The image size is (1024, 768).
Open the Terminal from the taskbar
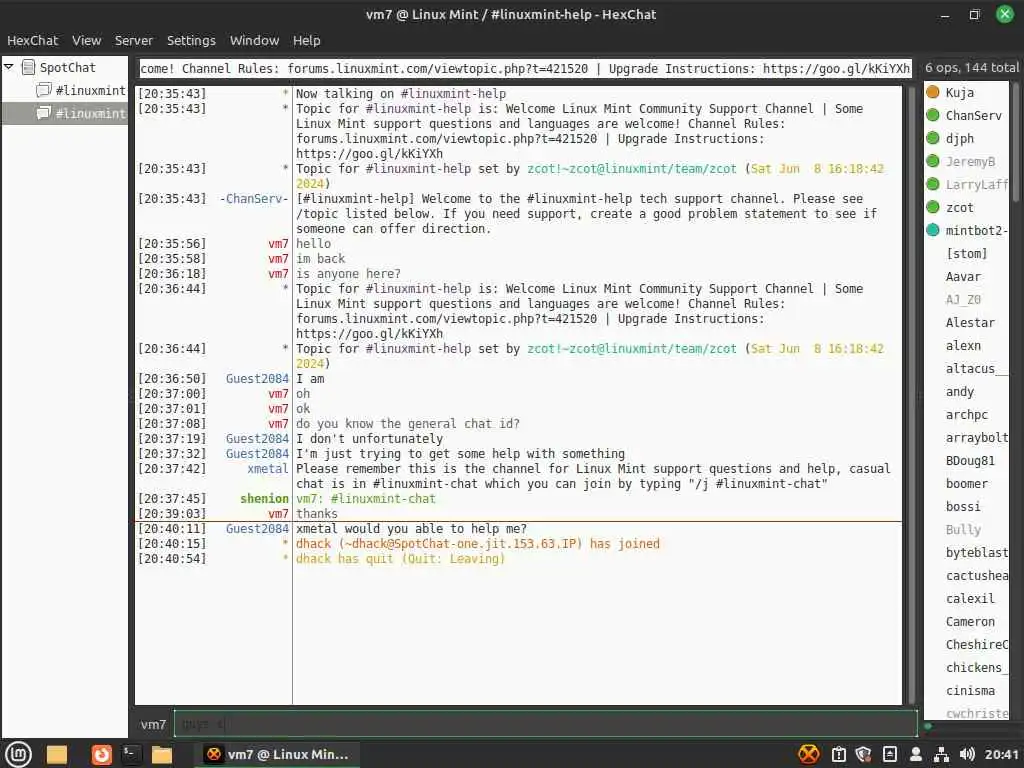[x=131, y=754]
